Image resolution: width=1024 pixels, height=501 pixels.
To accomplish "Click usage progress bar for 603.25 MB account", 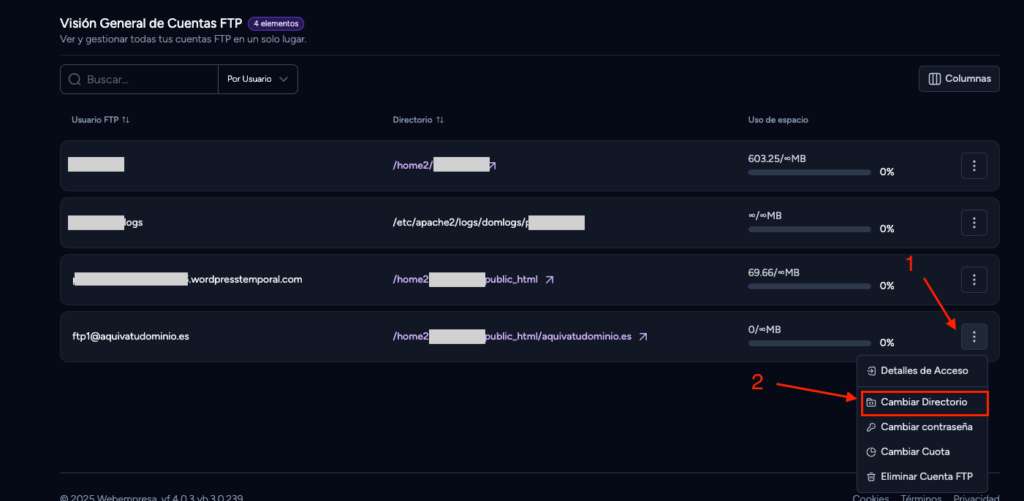I will point(809,172).
